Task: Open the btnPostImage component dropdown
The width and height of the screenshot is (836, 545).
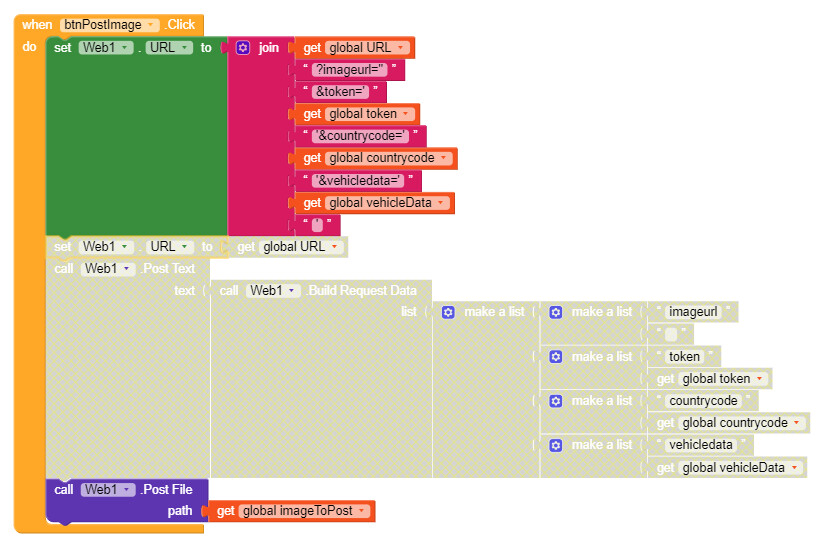Action: click(151, 25)
